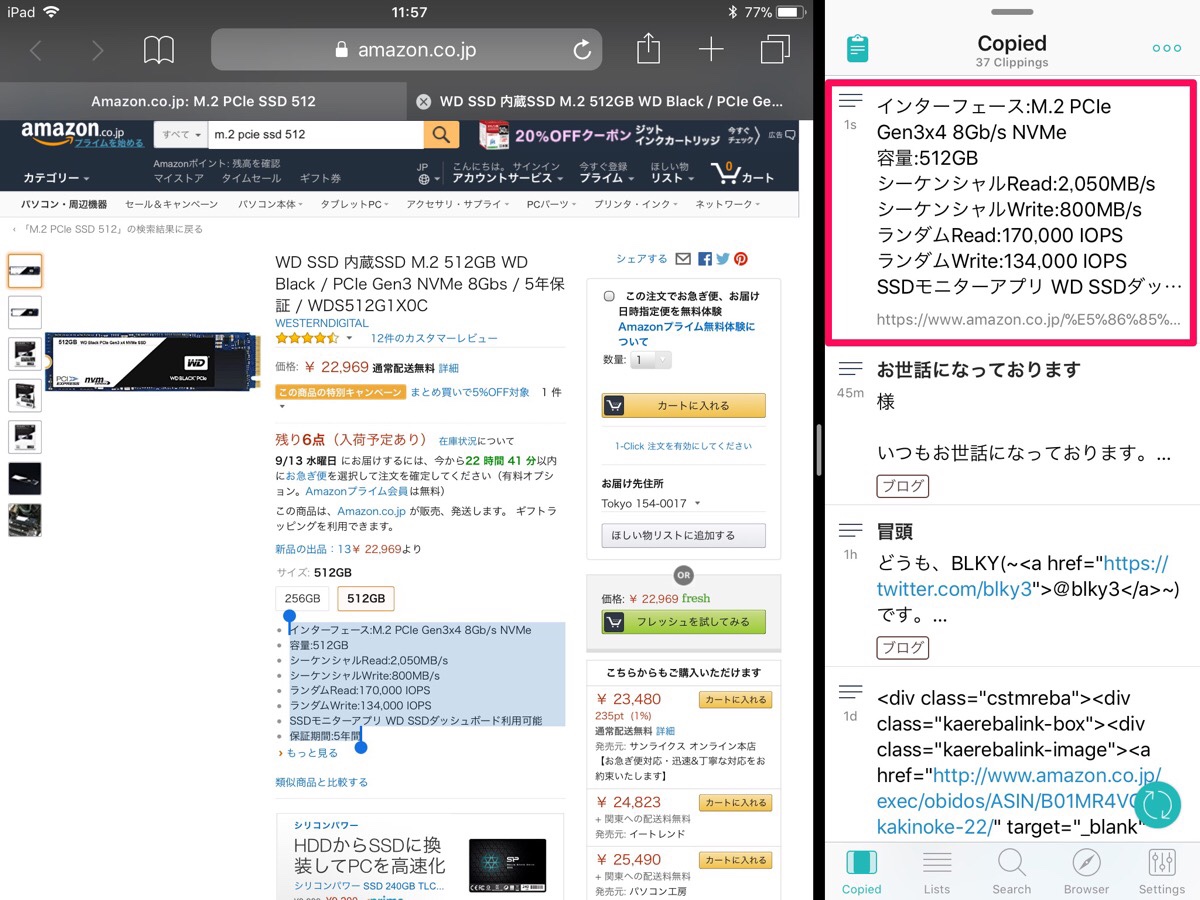Viewport: 1200px width, 900px height.
Task: Click the main SSD product image
Action: coord(152,361)
